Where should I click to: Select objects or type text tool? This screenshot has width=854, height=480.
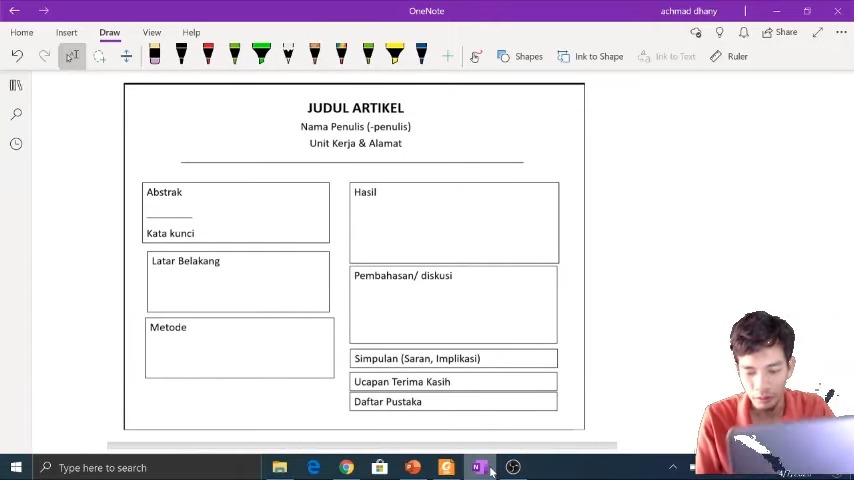point(72,56)
